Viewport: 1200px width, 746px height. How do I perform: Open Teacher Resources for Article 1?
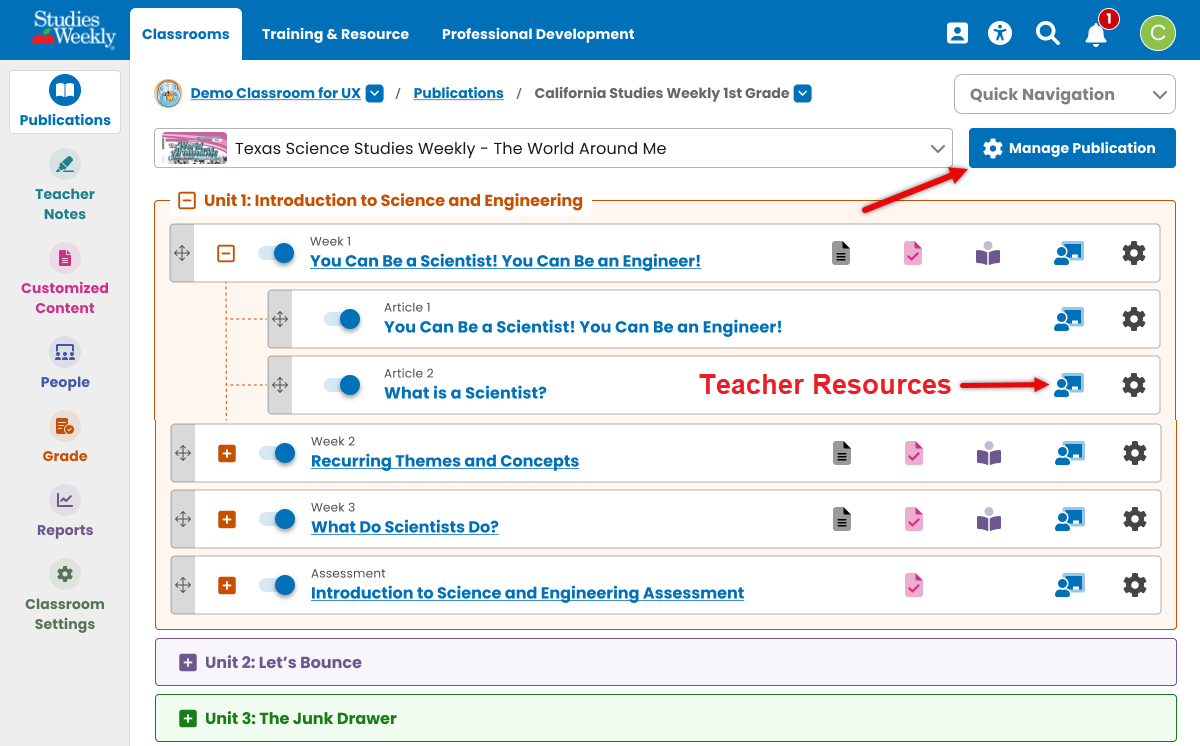pyautogui.click(x=1069, y=319)
